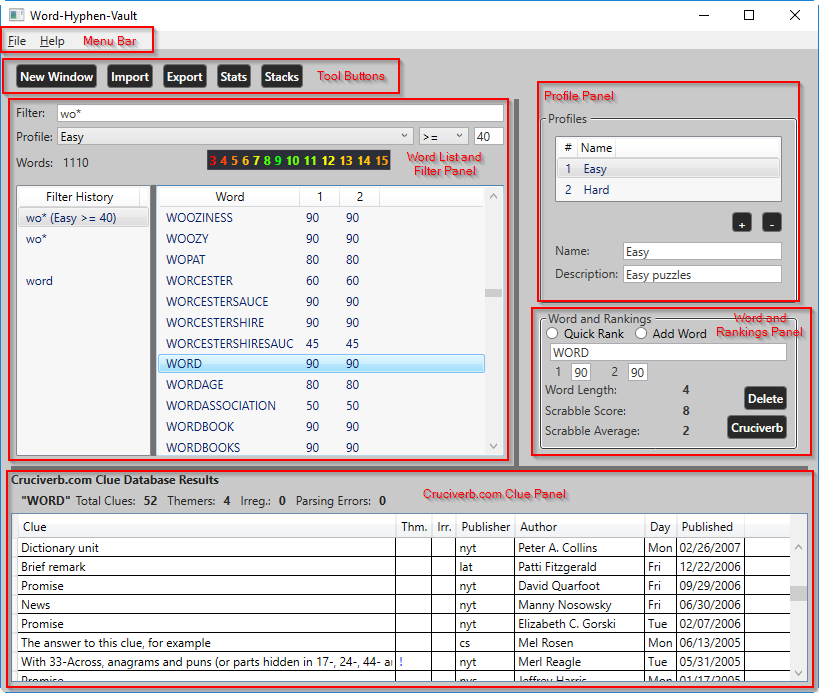The height and width of the screenshot is (693, 819).
Task: Select the WORCESTERSHIRE word row
Action: [x=321, y=322]
